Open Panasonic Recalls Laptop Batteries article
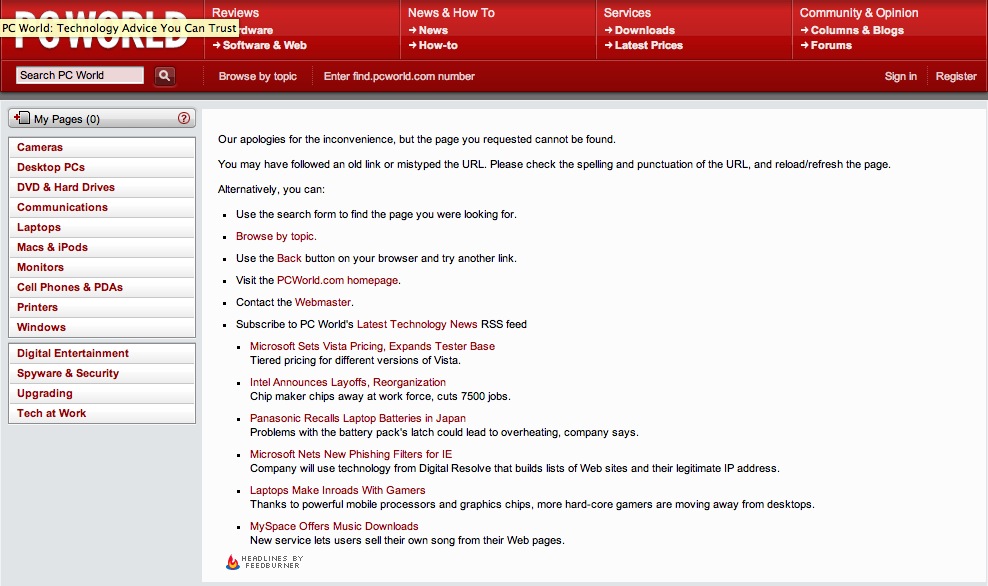This screenshot has height=586, width=988. [x=358, y=418]
